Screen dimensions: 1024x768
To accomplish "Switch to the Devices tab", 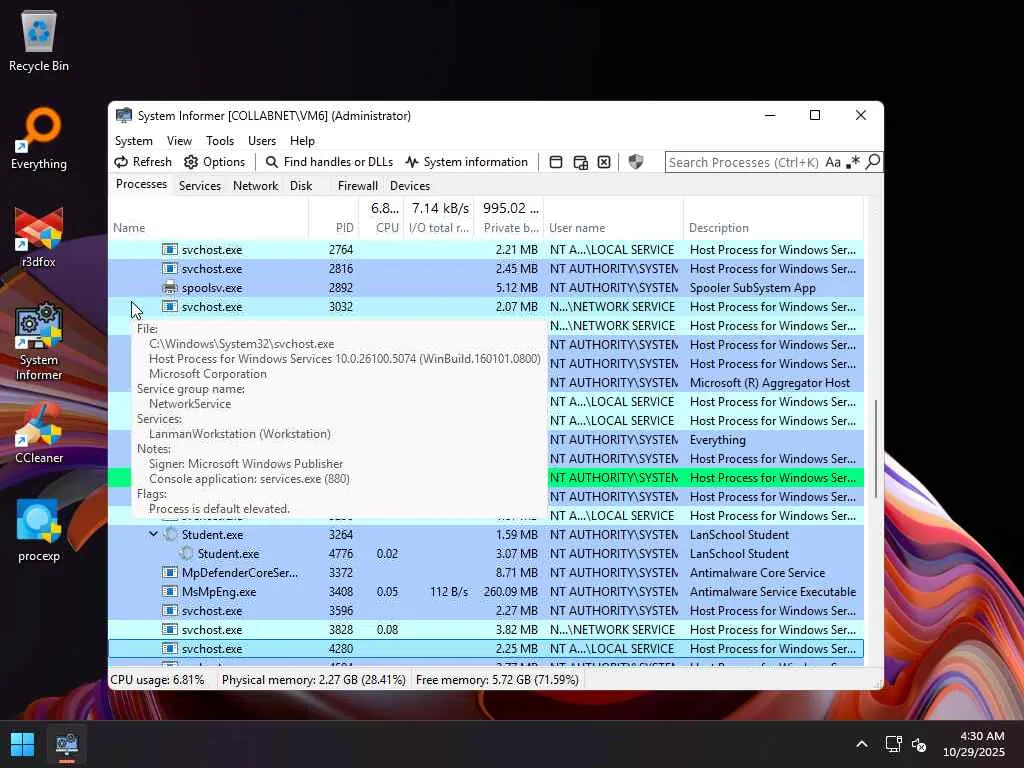I will point(409,185).
